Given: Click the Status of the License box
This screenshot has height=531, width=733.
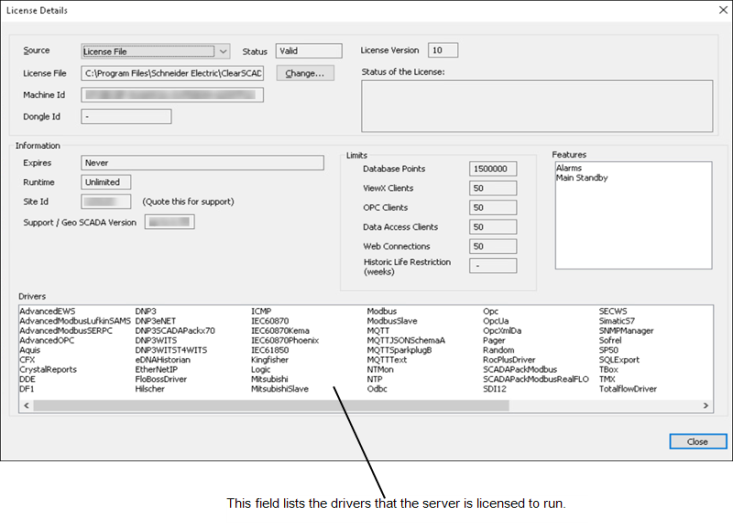Looking at the screenshot, I should tap(537, 105).
